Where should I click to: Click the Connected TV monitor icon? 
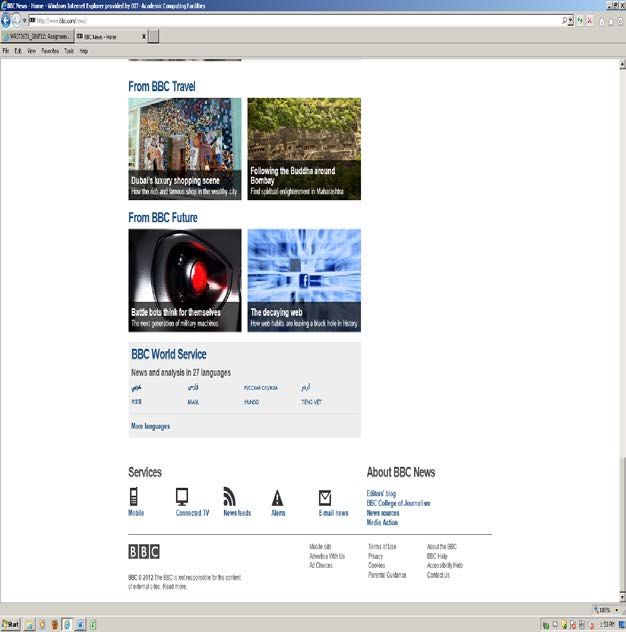pyautogui.click(x=182, y=497)
